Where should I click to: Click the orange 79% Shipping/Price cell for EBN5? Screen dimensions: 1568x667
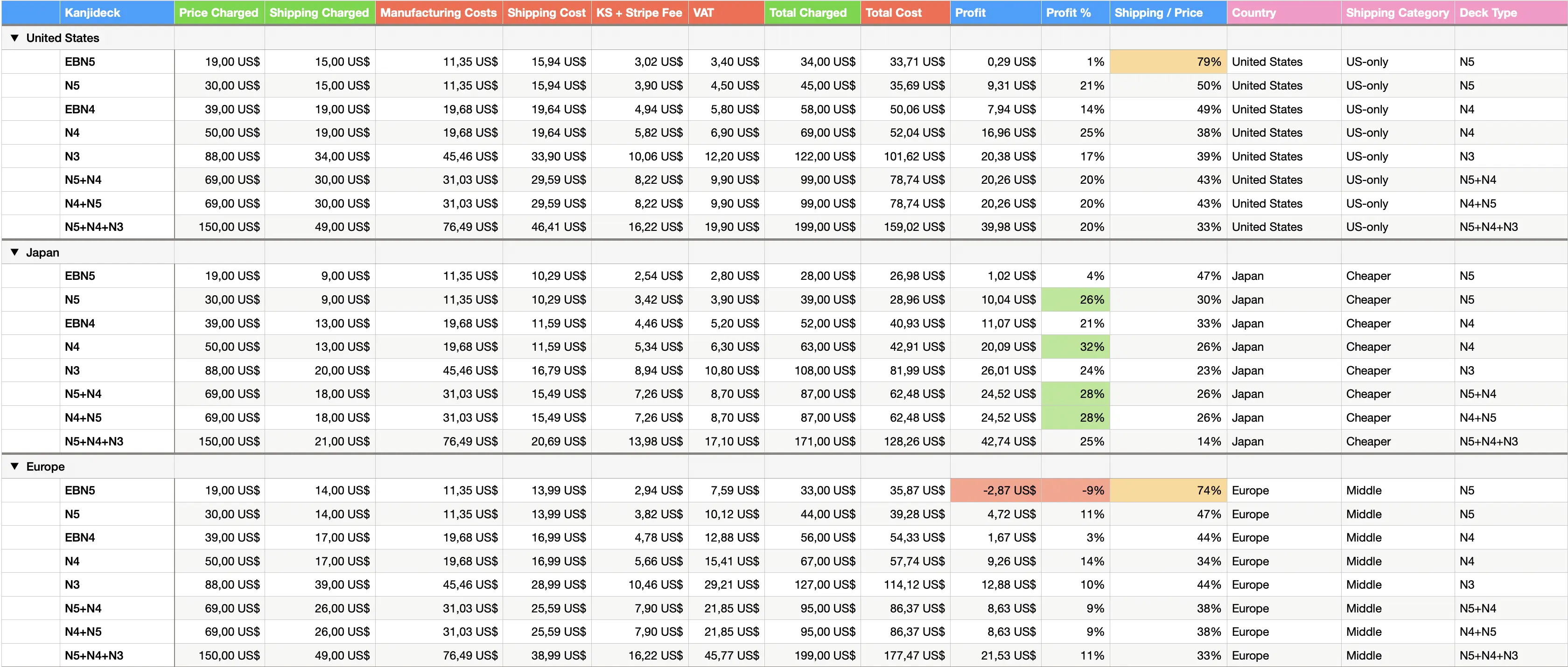click(1169, 62)
